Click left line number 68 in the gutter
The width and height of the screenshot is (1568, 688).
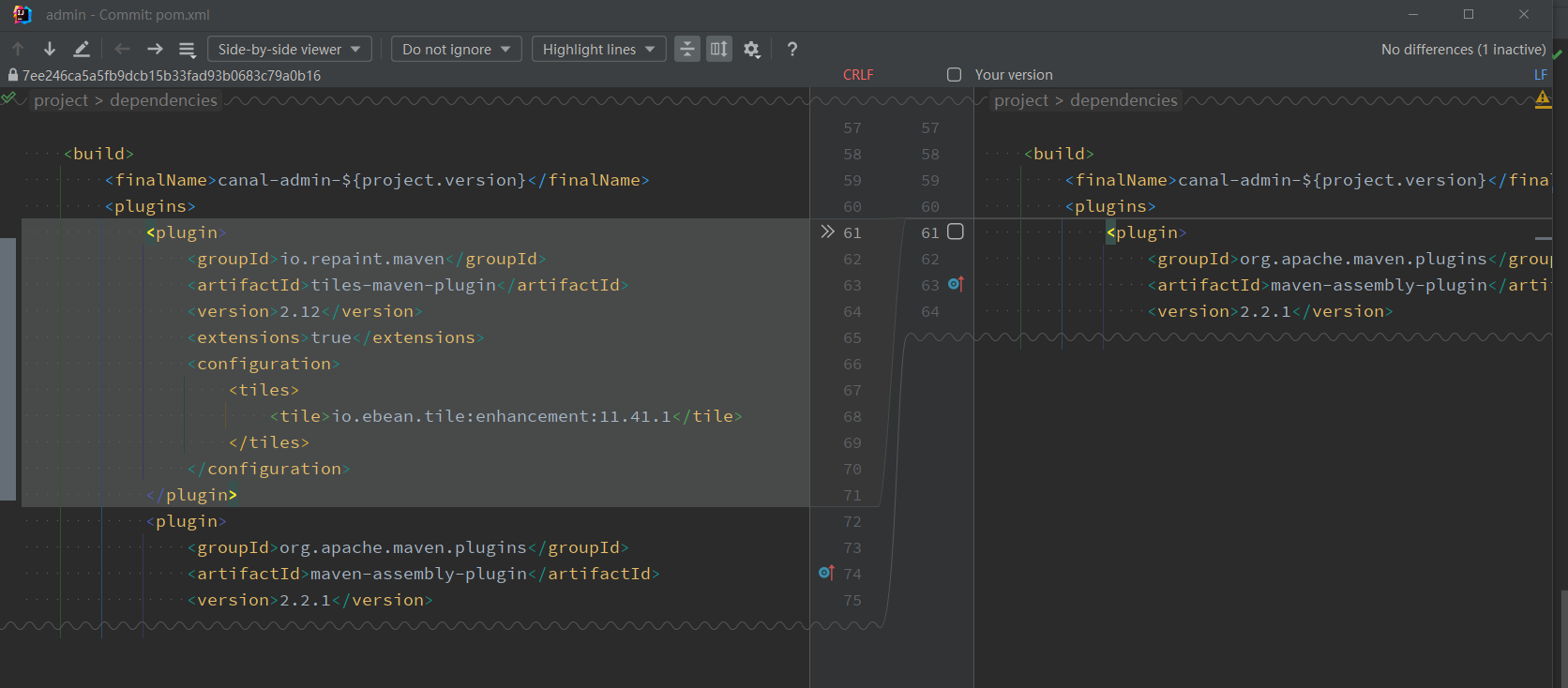[852, 416]
